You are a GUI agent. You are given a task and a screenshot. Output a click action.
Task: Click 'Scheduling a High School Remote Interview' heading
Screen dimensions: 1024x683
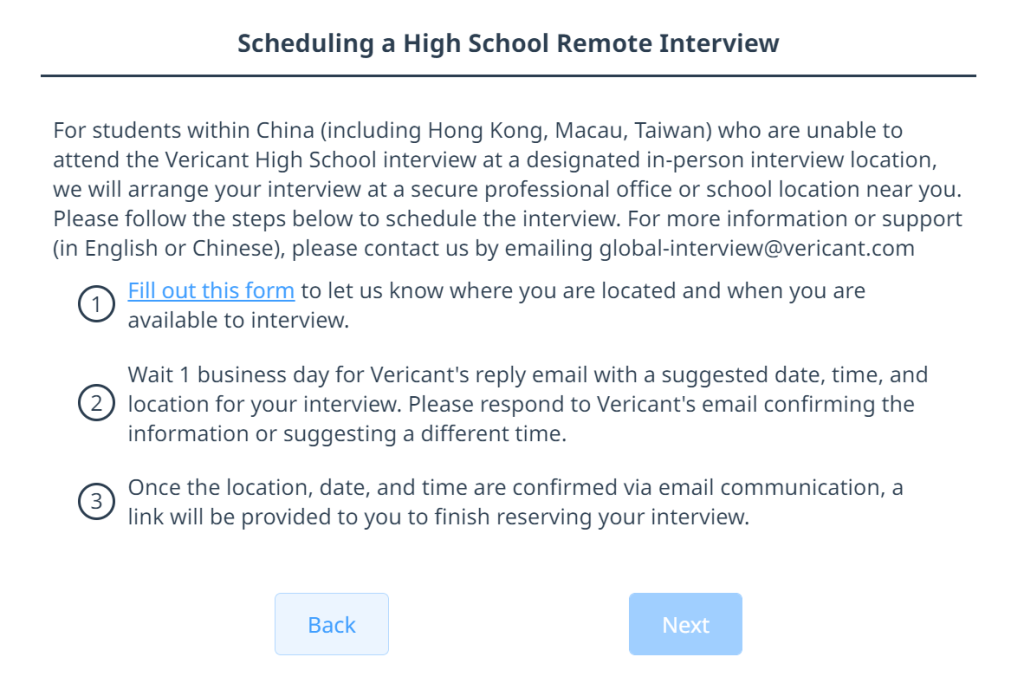point(508,43)
